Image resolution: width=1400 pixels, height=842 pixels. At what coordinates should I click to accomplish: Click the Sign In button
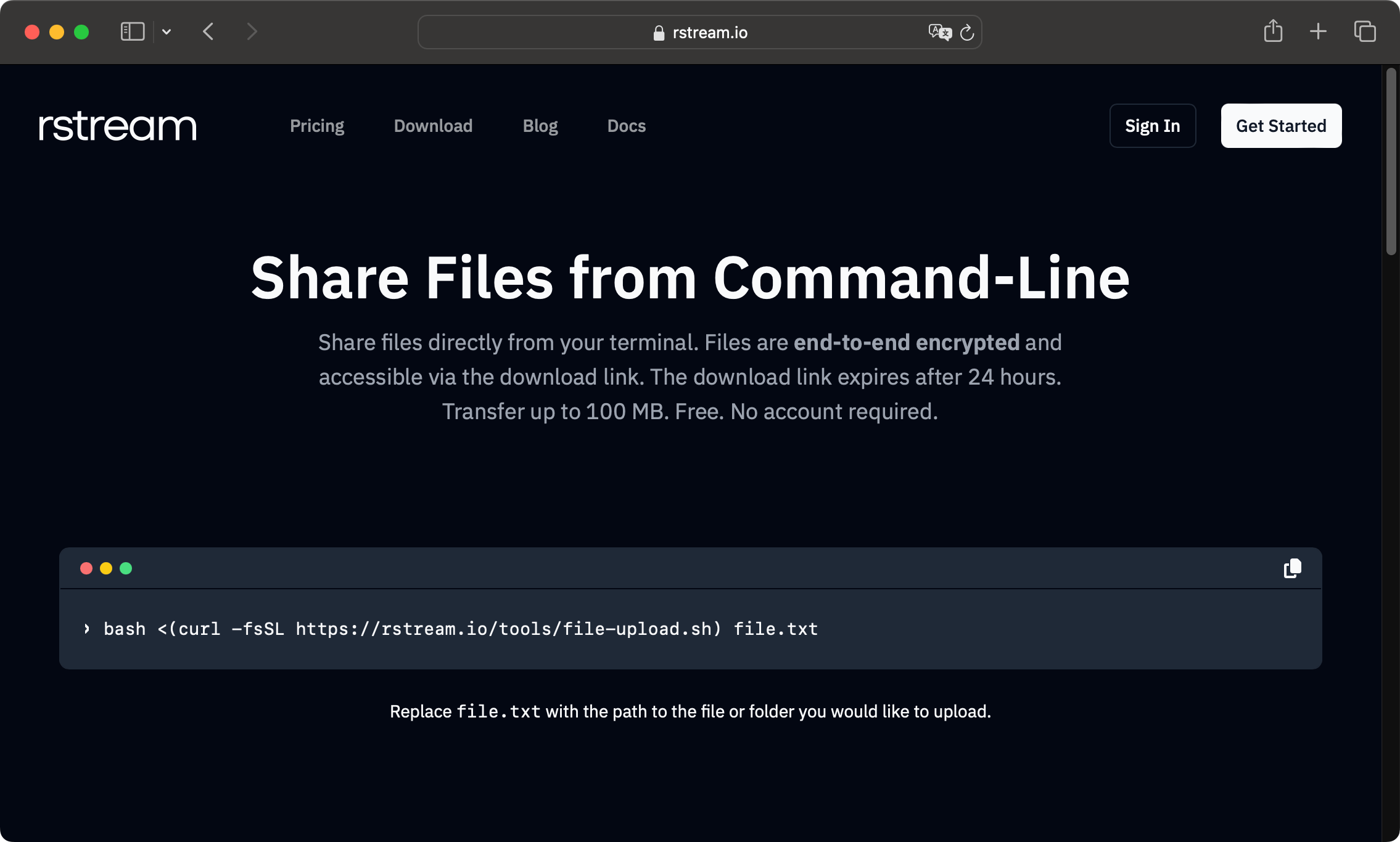[x=1152, y=125]
